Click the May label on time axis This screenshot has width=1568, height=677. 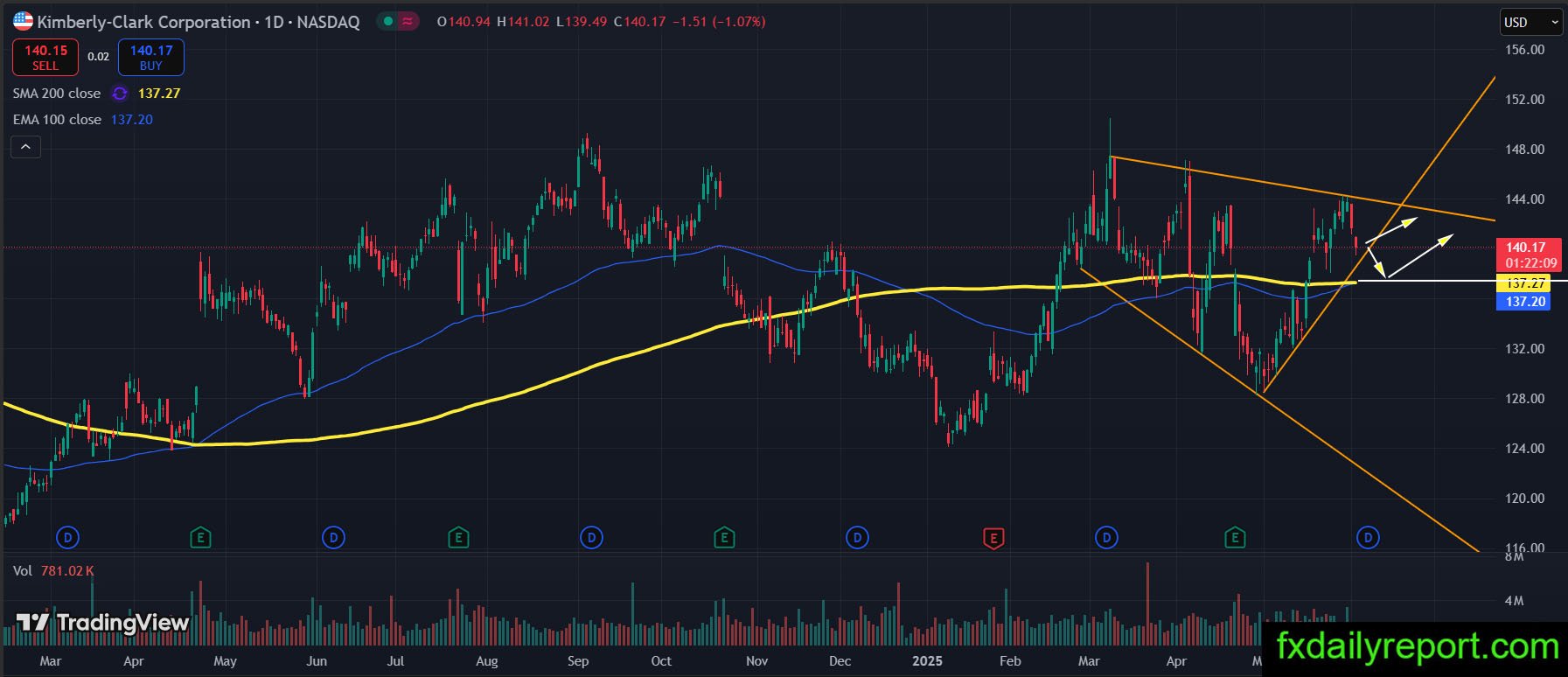(225, 661)
